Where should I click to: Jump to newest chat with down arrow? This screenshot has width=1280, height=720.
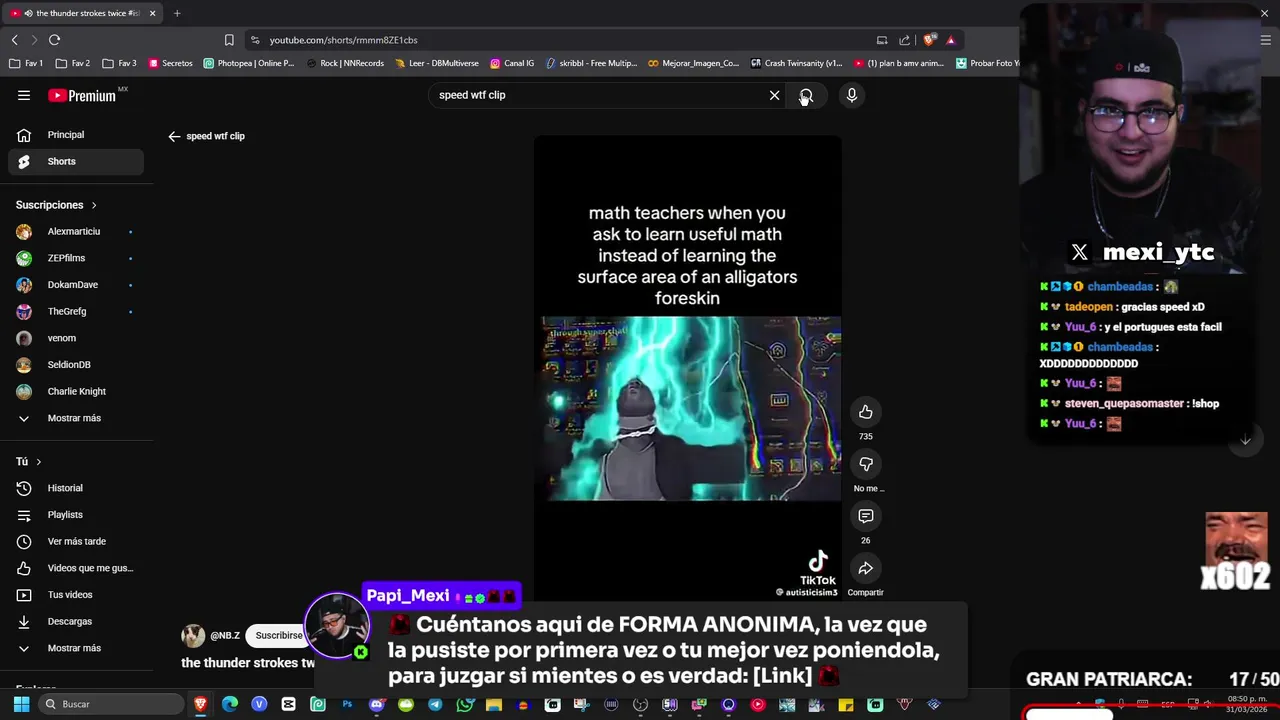click(x=1245, y=440)
